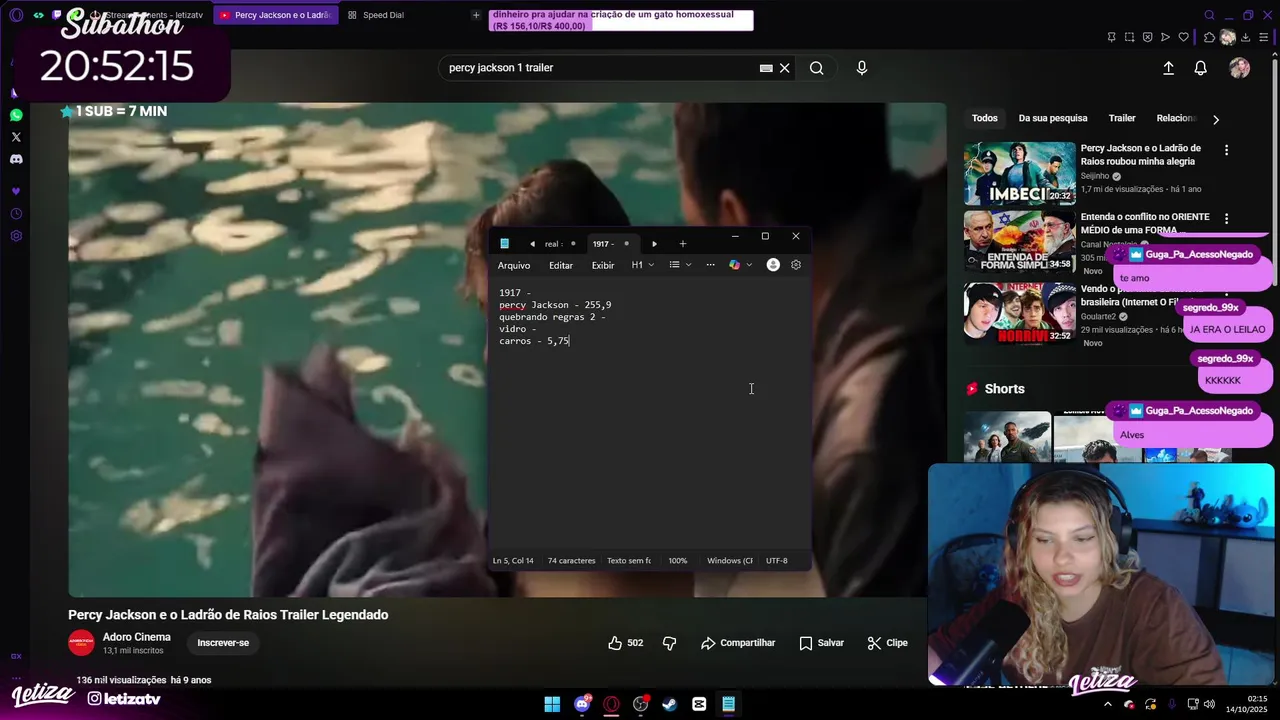This screenshot has width=1280, height=720.
Task: Open Notepad from the taskbar
Action: click(x=728, y=704)
